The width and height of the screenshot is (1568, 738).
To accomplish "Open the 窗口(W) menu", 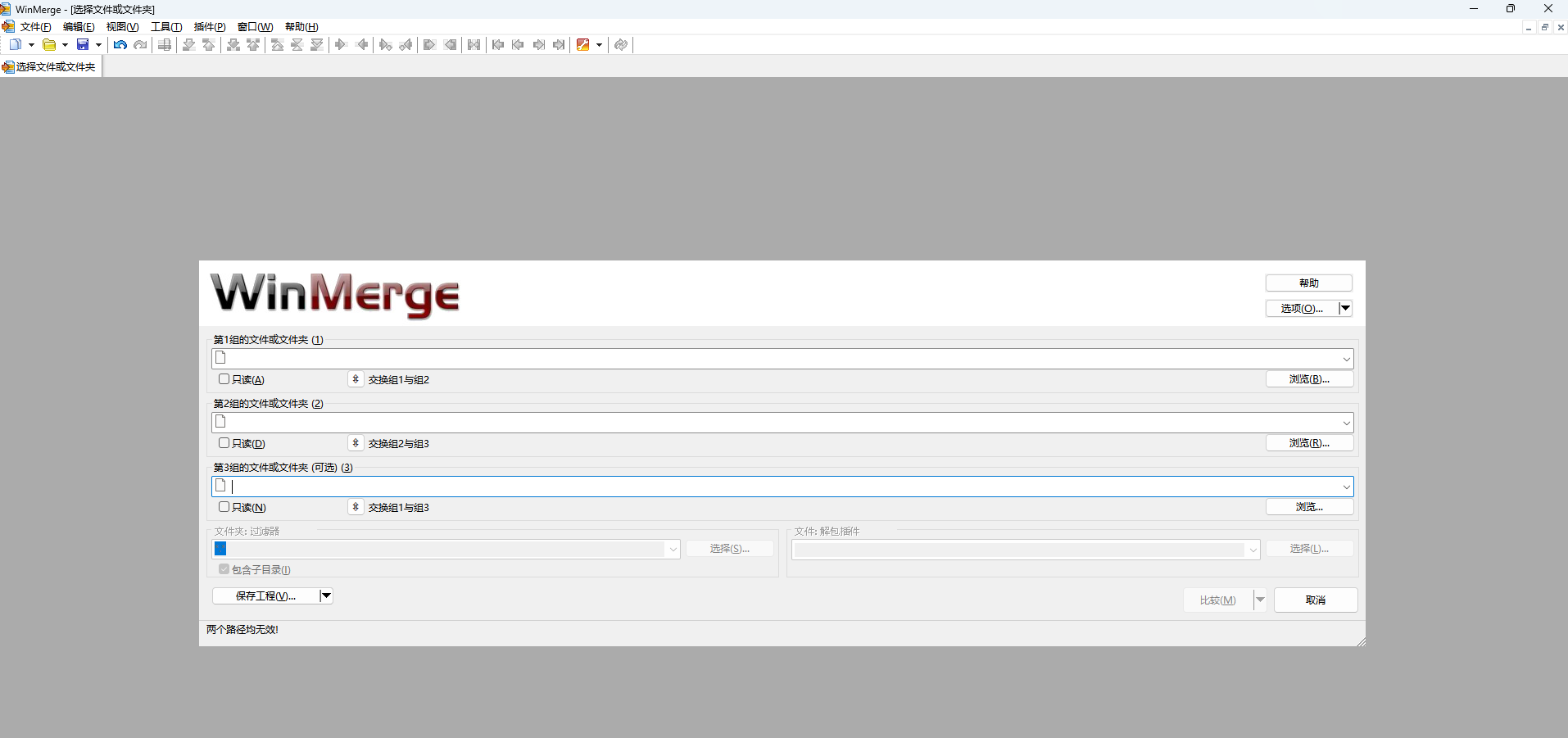I will 255,27.
